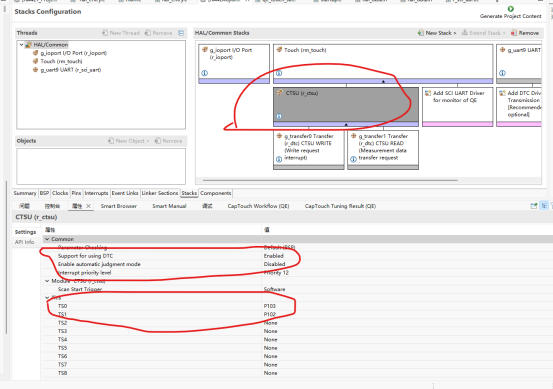
Task: Click Scan Start Trigger value Software
Action: point(274,289)
